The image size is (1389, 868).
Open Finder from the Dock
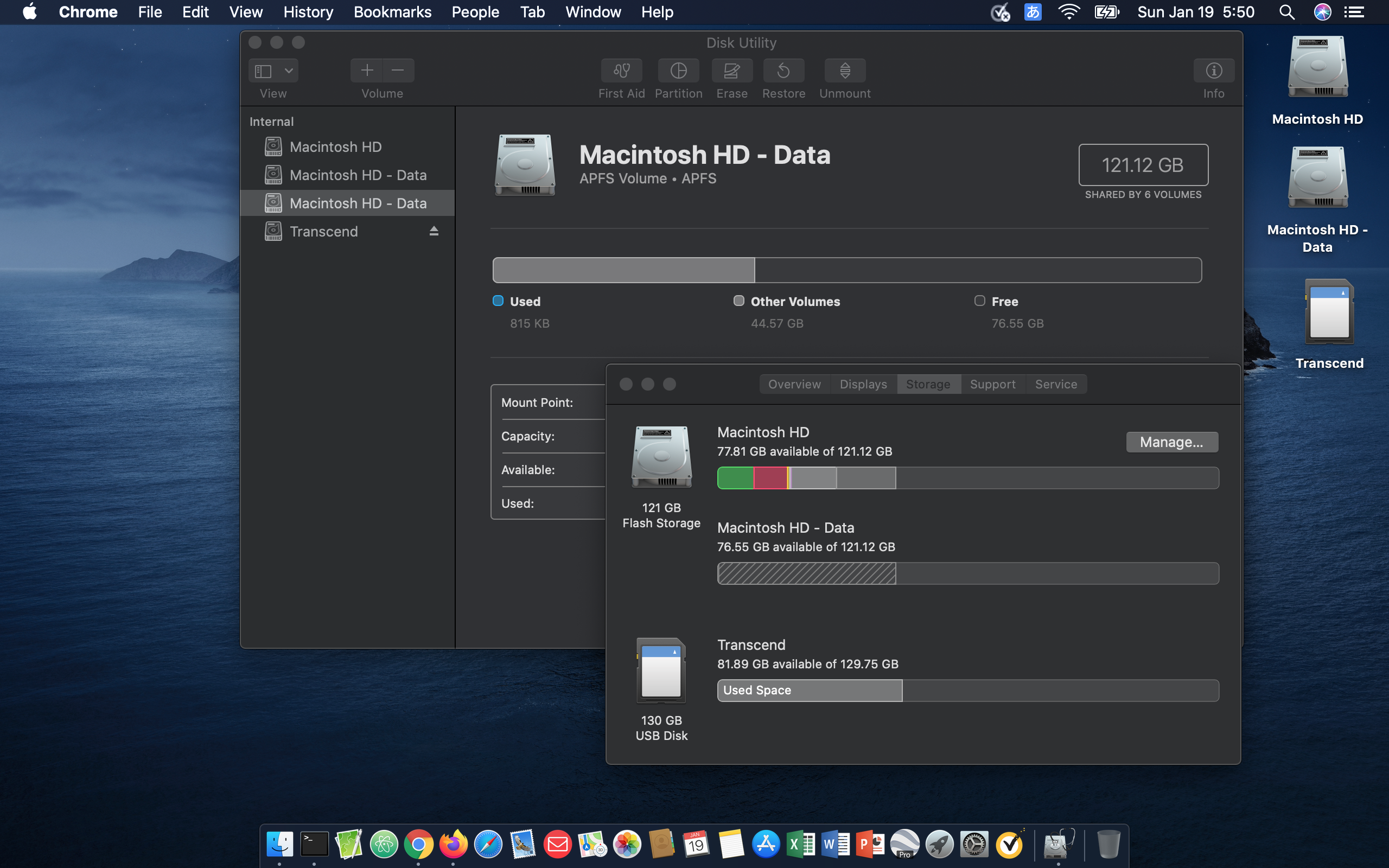point(279,844)
